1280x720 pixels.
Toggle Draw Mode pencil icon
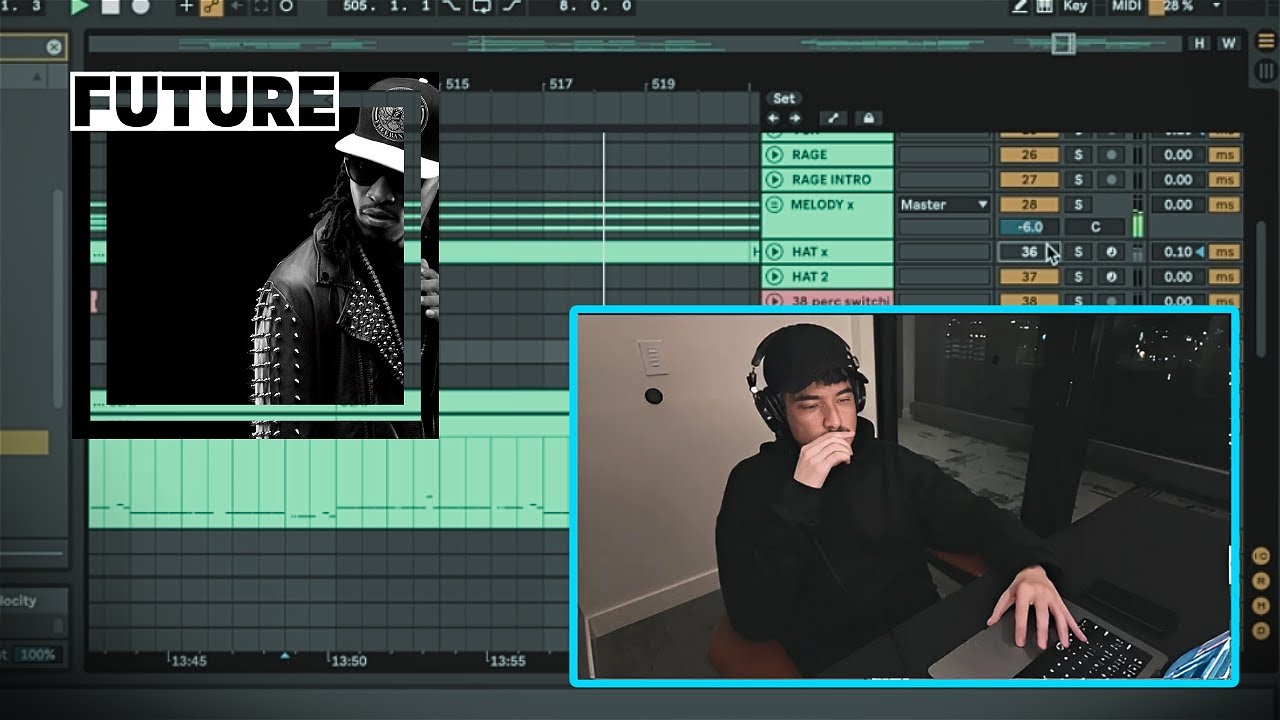pyautogui.click(x=1019, y=6)
